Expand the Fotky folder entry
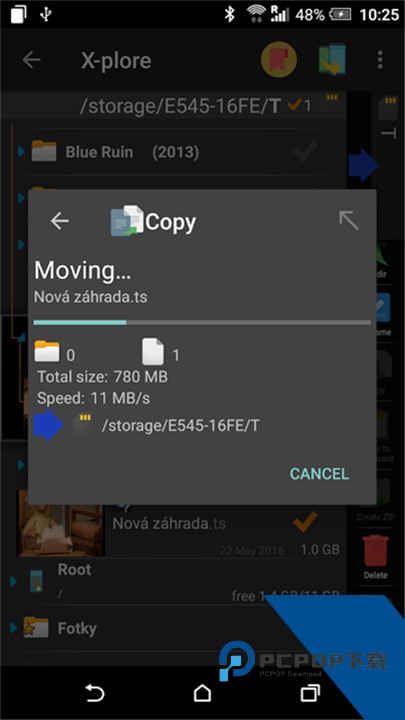 pyautogui.click(x=13, y=627)
